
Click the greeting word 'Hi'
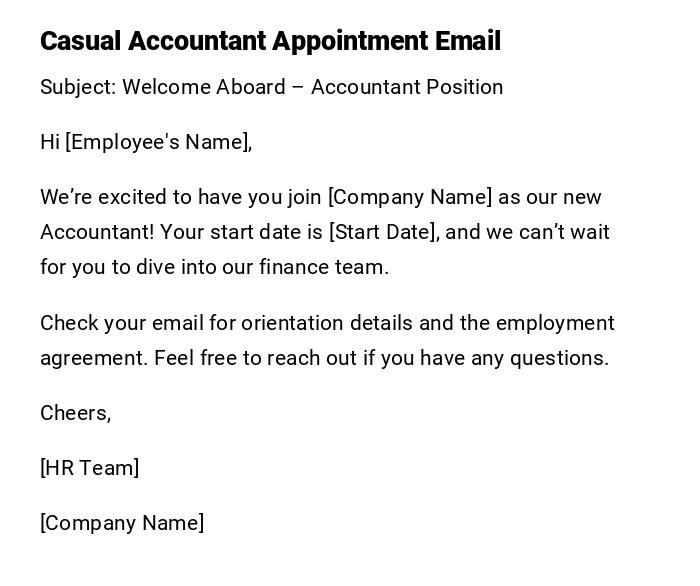tap(50, 142)
